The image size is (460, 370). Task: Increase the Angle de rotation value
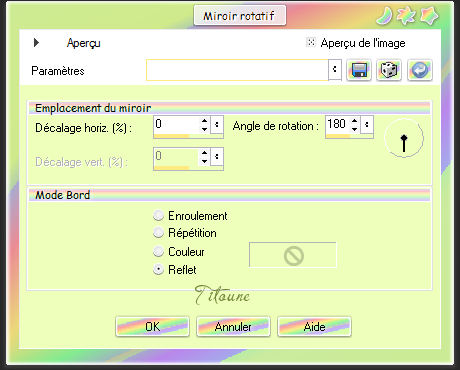[355, 121]
